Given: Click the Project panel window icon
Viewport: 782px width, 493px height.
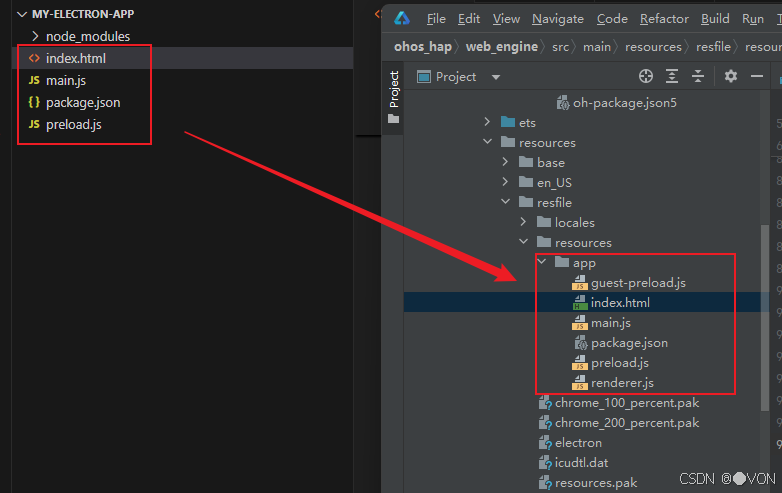Looking at the screenshot, I should pos(423,77).
